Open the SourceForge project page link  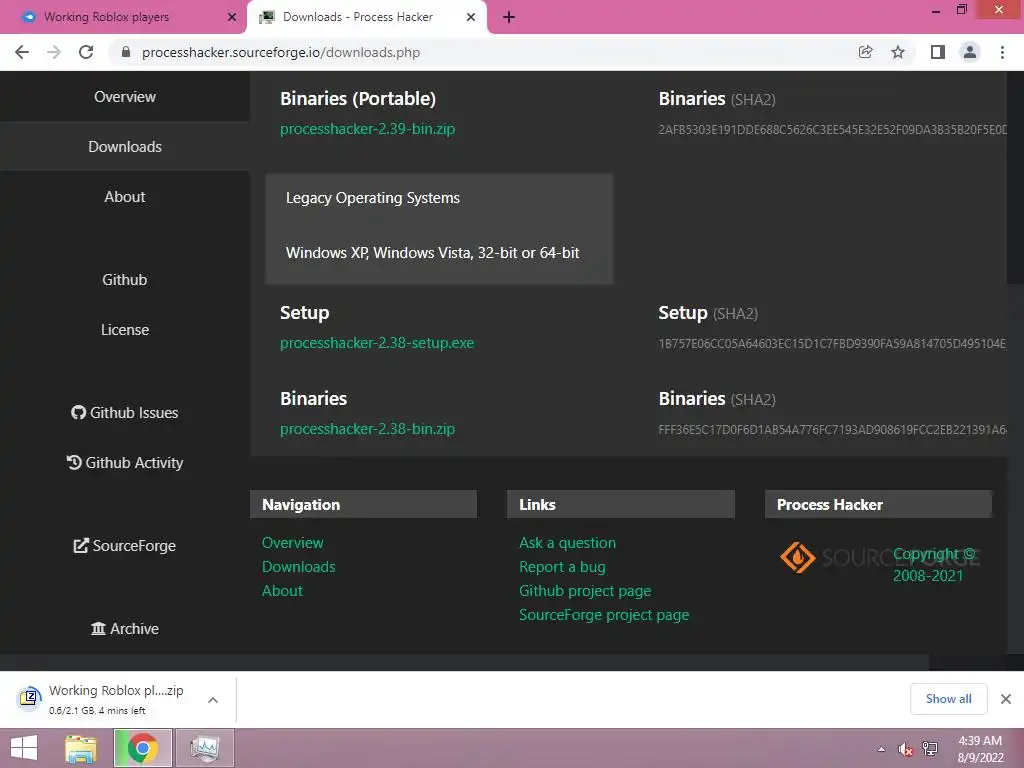pyautogui.click(x=604, y=615)
